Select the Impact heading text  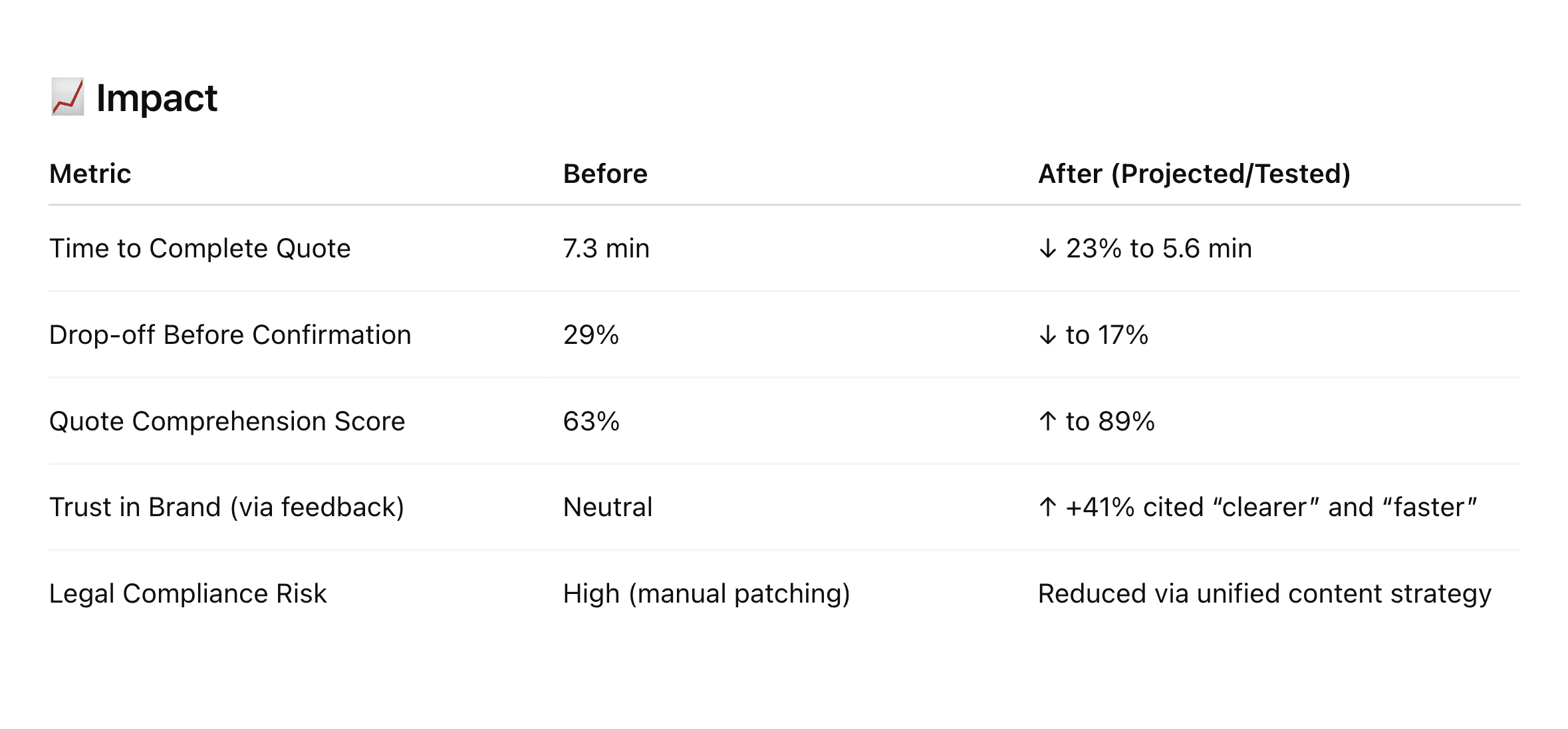coord(157,98)
